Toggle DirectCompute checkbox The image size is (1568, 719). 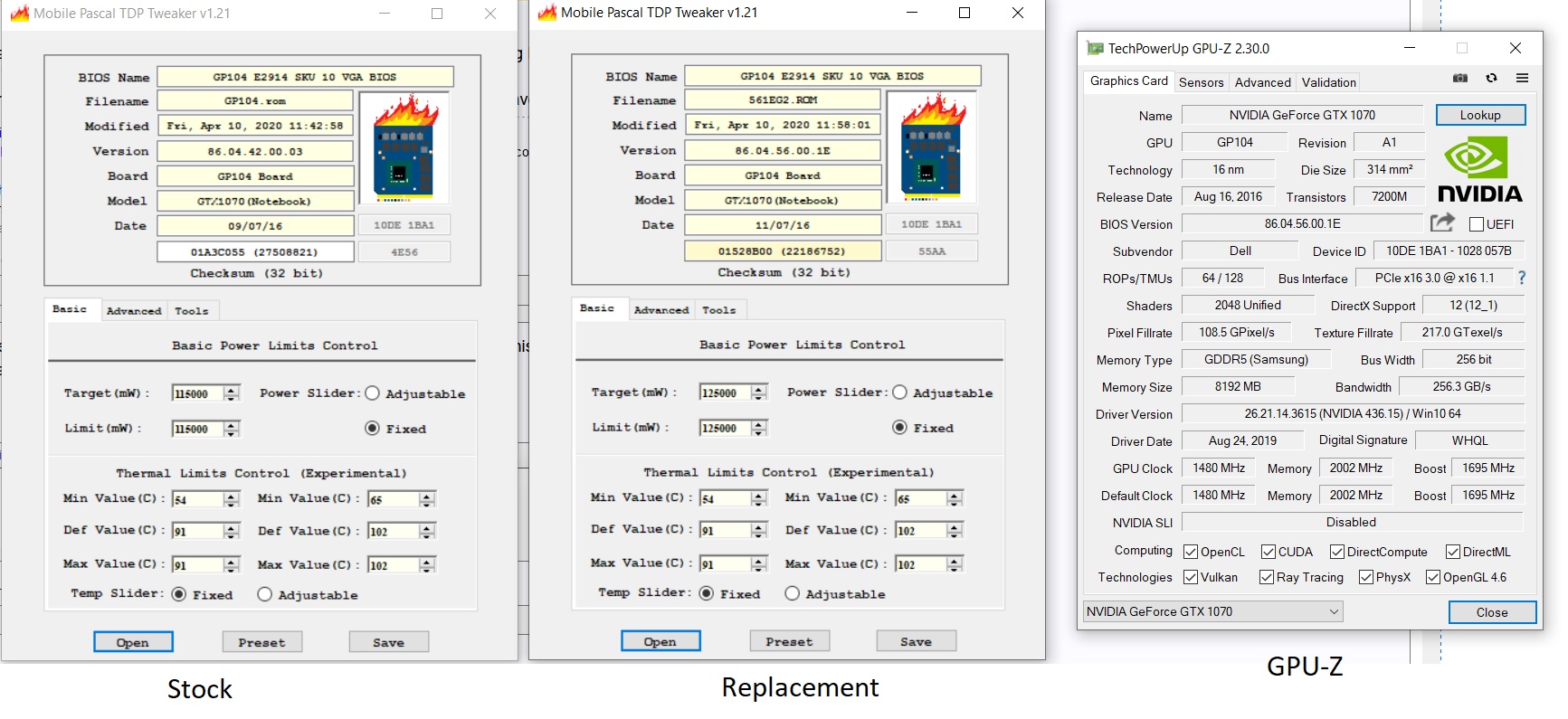point(1336,552)
